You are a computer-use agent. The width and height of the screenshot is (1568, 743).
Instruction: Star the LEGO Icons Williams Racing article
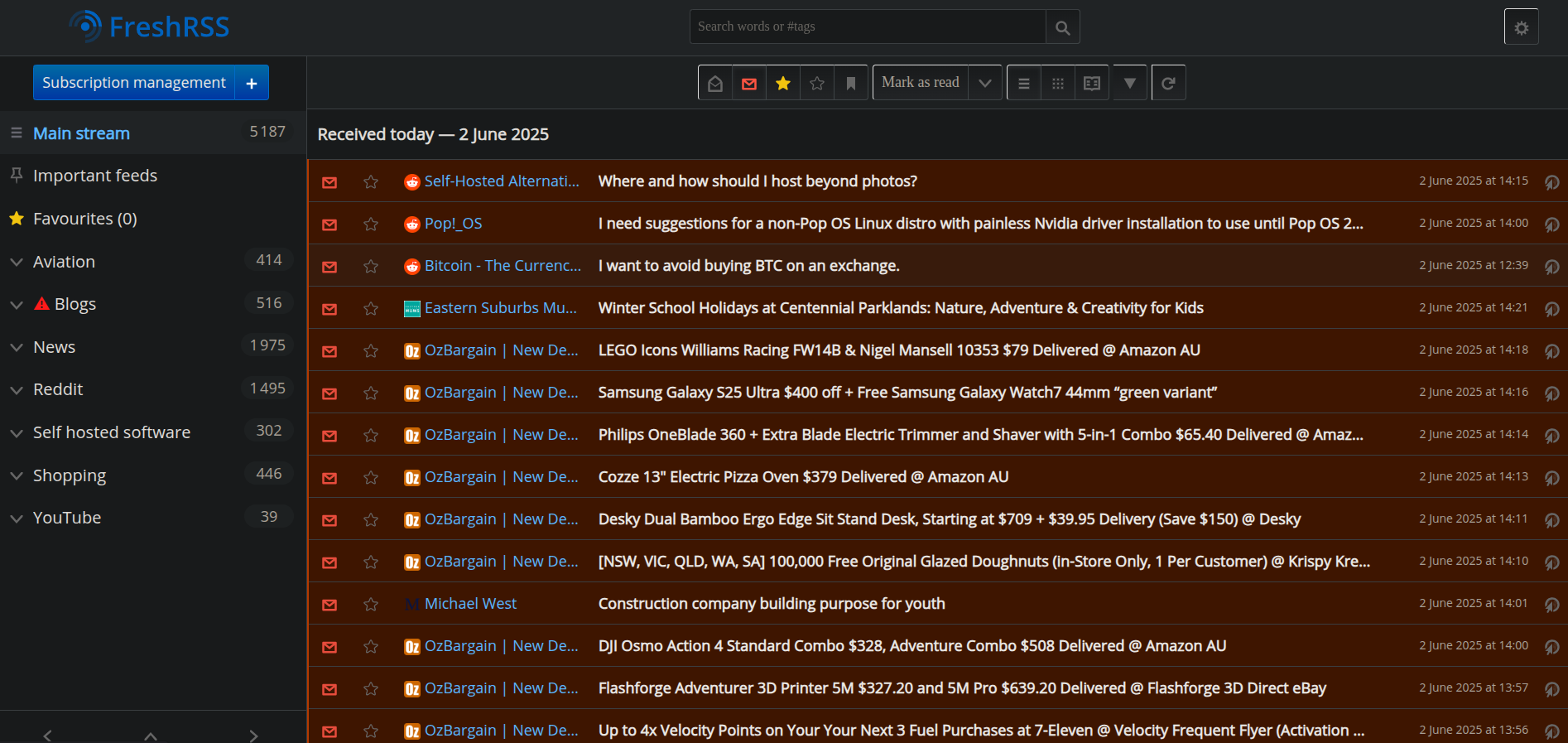point(371,351)
